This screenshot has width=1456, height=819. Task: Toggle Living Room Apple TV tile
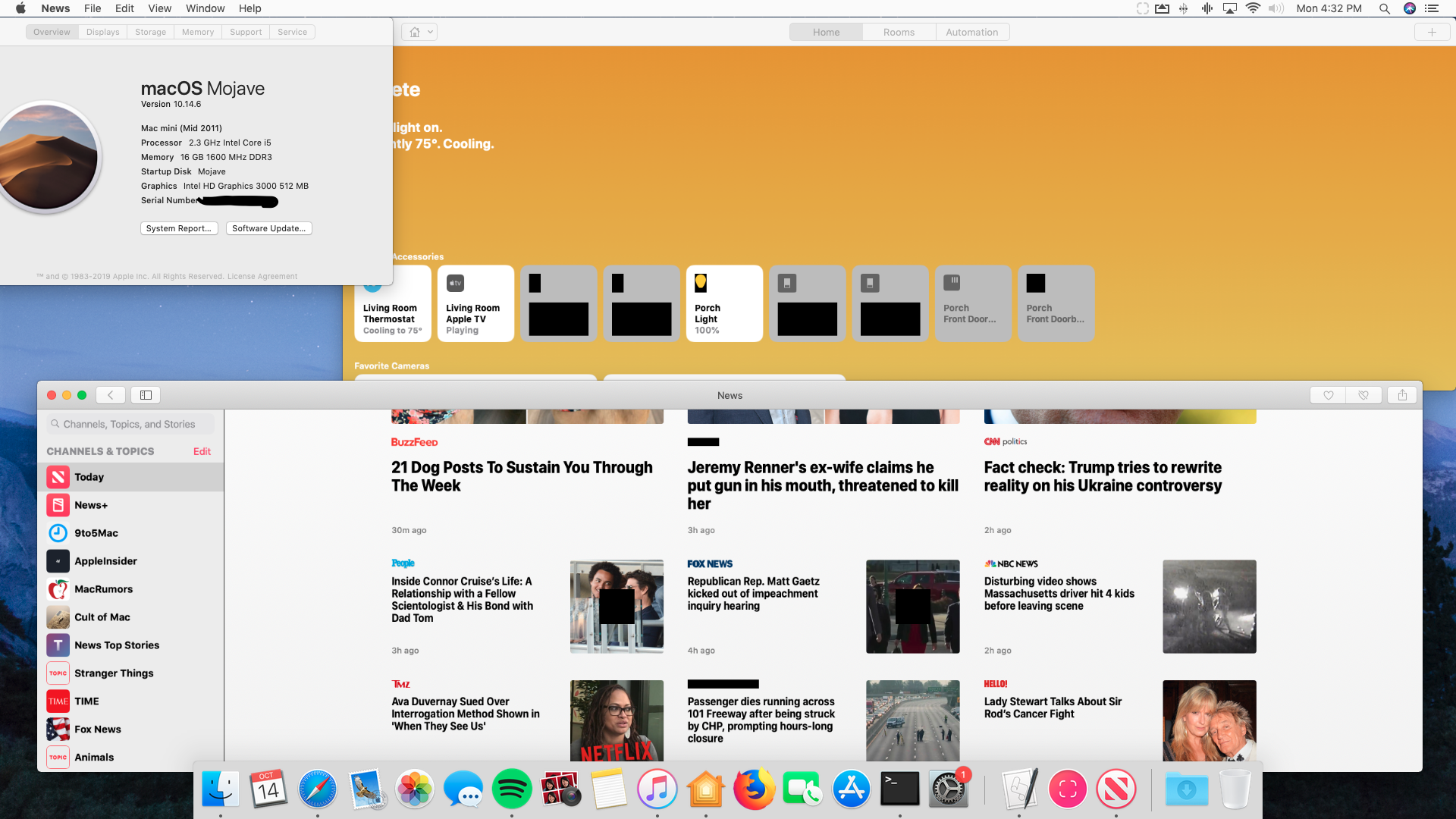coord(475,303)
